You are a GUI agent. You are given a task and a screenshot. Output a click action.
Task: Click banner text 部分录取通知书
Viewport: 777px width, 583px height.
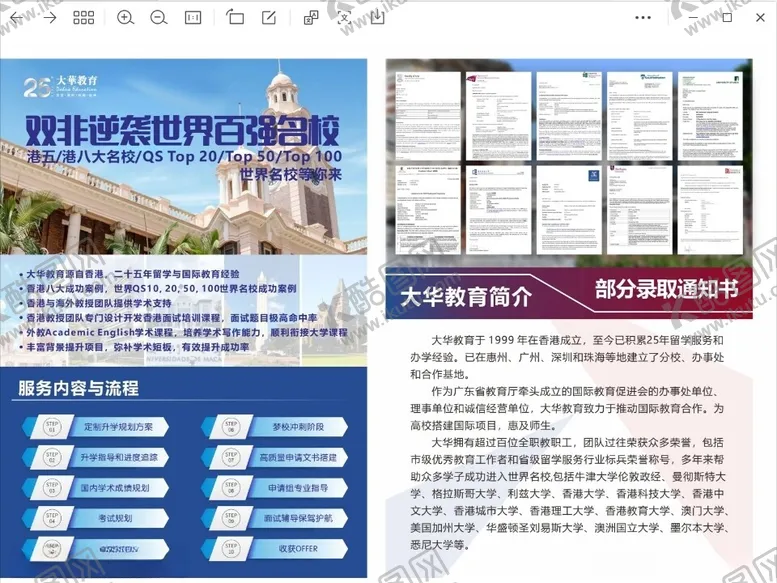point(666,289)
